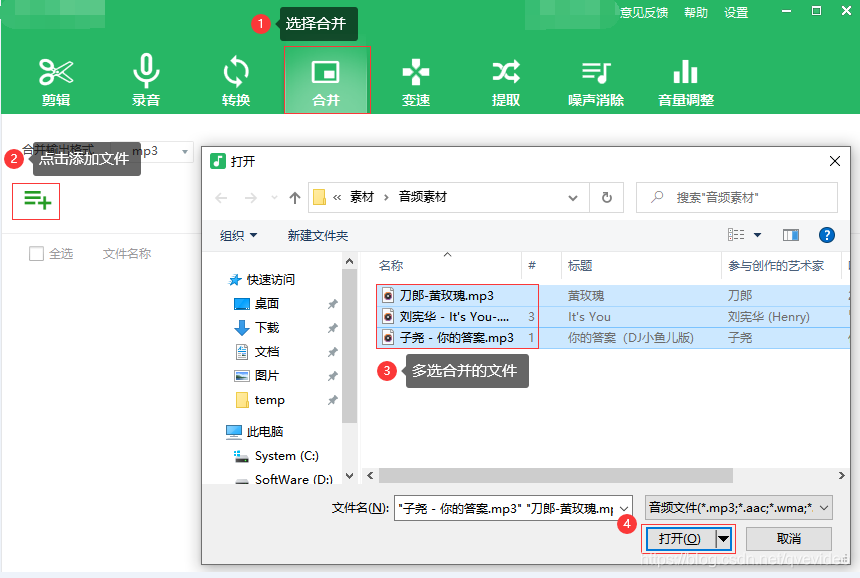The height and width of the screenshot is (578, 860).
Task: Open the 设置 settings menu
Action: pyautogui.click(x=736, y=13)
